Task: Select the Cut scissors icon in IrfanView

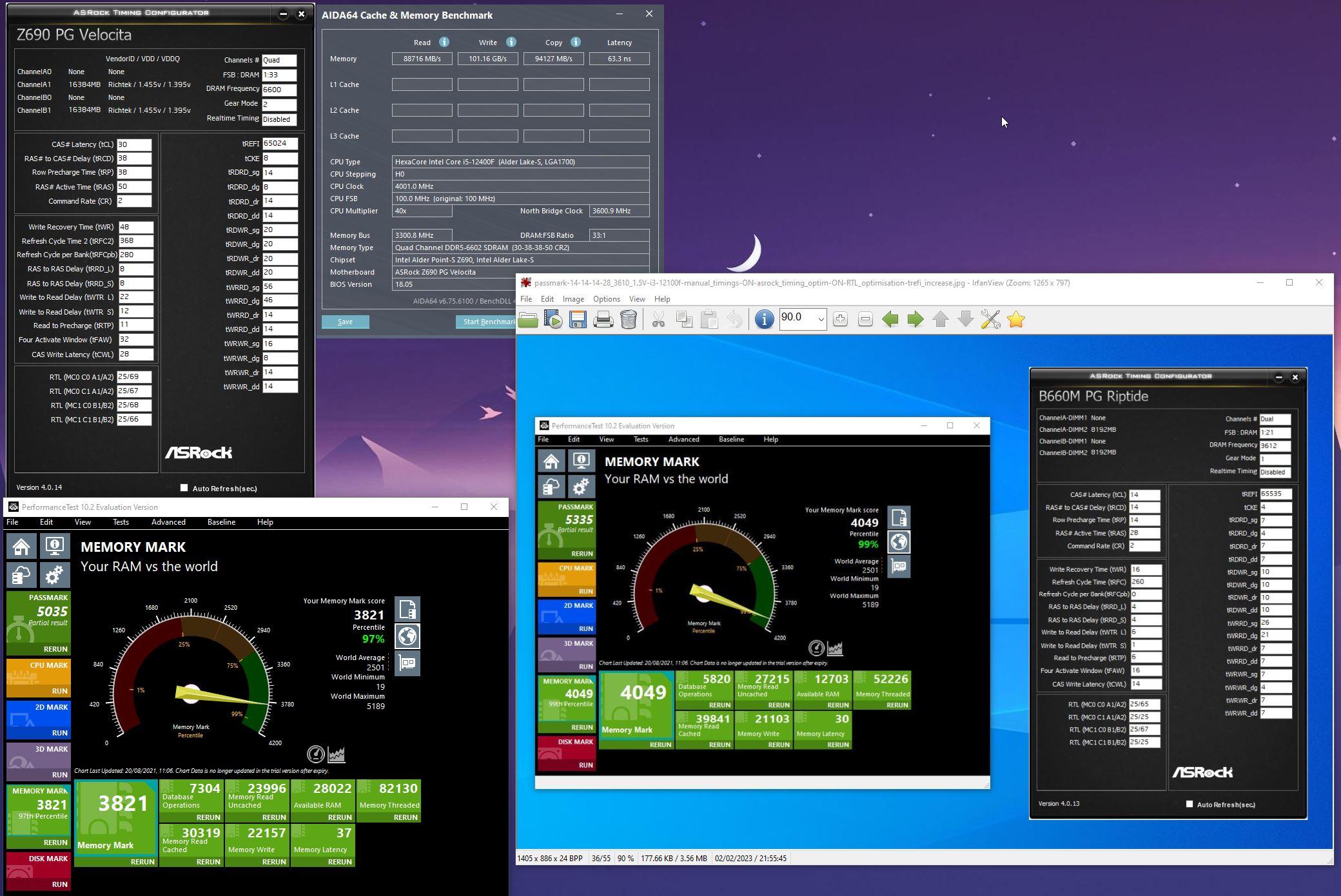Action: point(658,319)
